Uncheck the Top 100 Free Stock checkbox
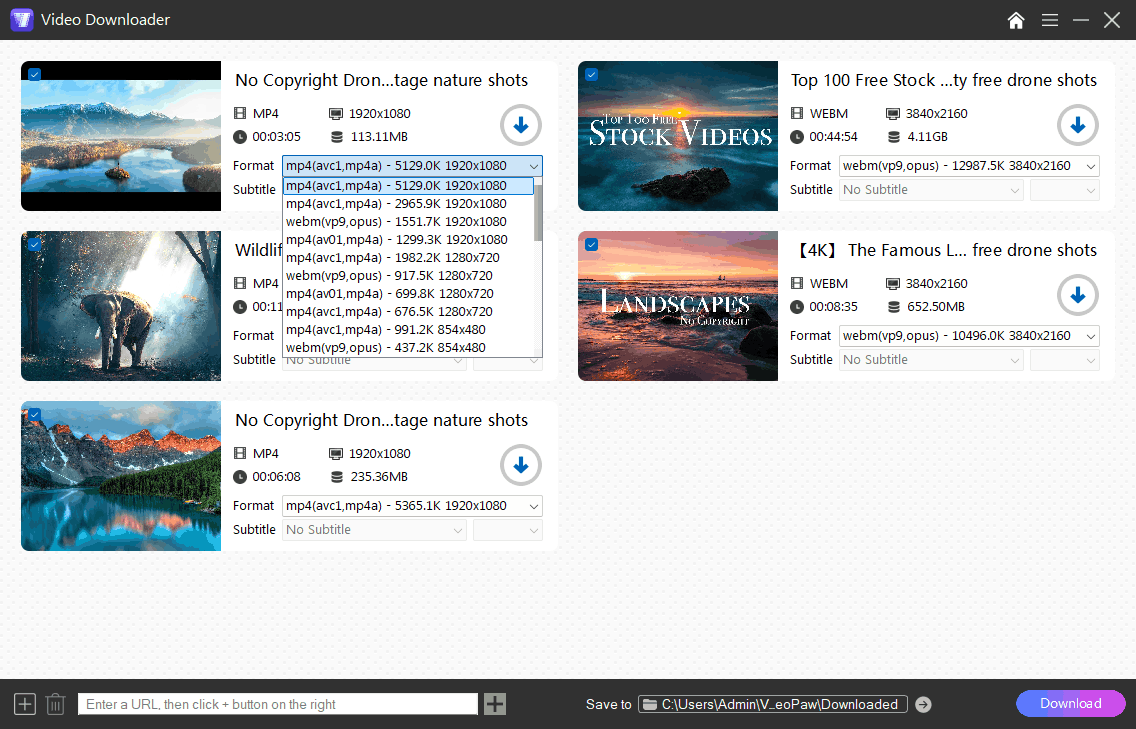This screenshot has height=729, width=1136. coord(591,74)
